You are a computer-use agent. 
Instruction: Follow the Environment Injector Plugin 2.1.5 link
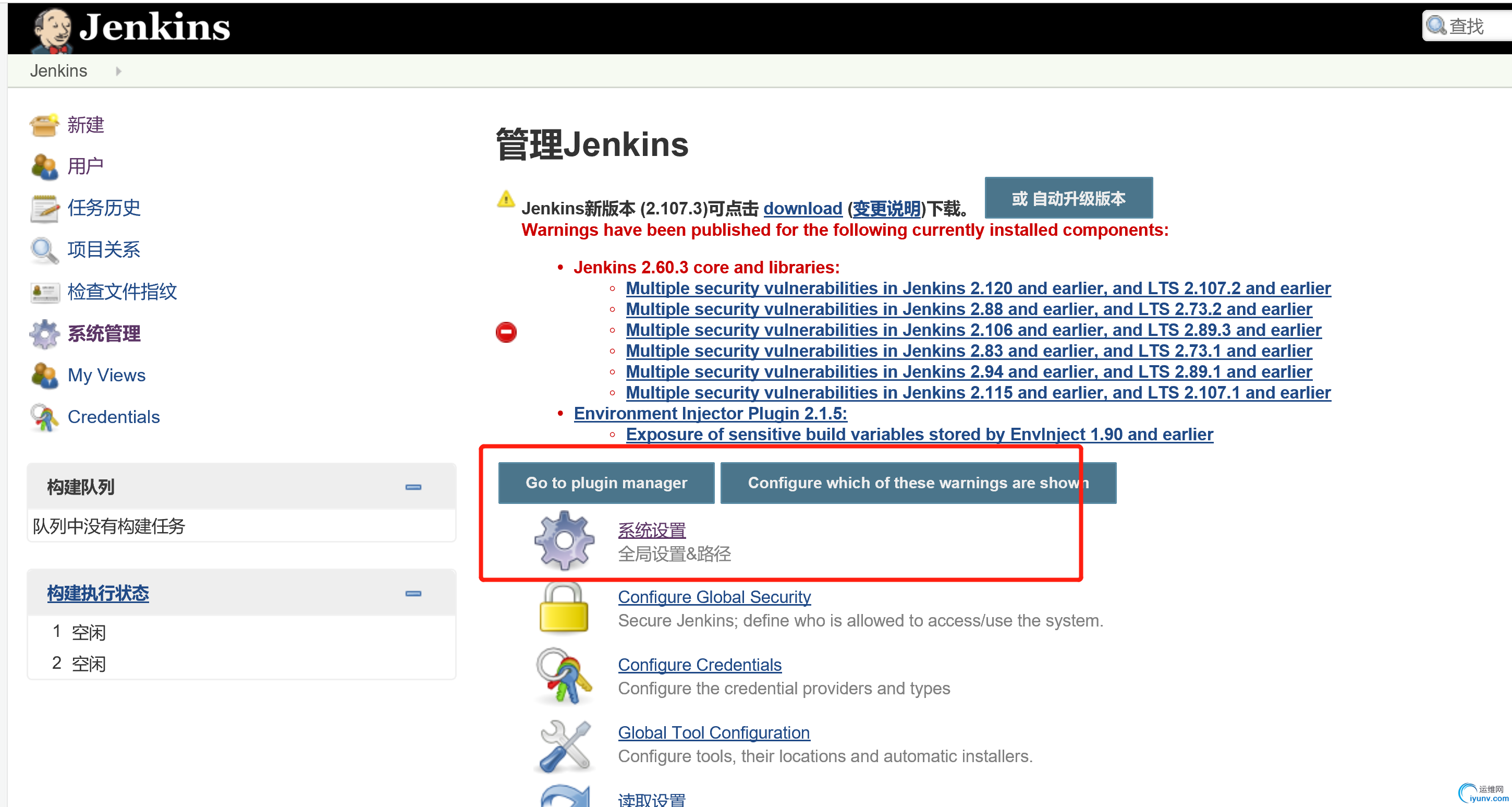[x=710, y=414]
